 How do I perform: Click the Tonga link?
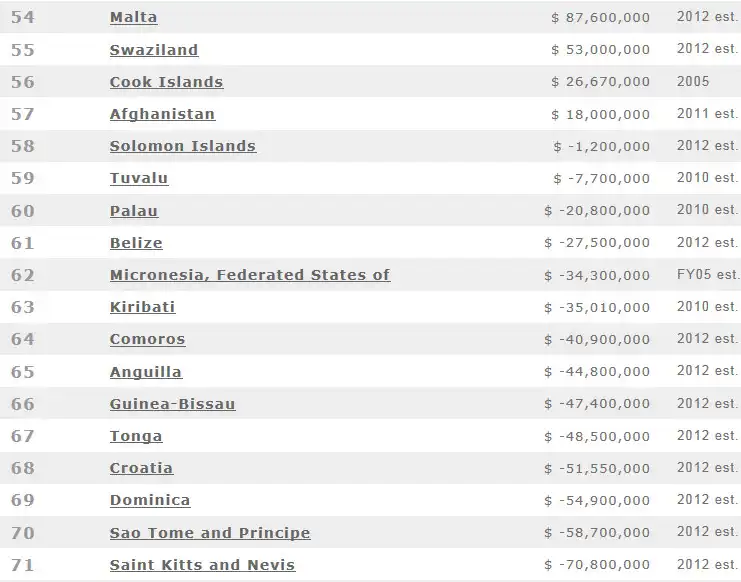click(136, 436)
